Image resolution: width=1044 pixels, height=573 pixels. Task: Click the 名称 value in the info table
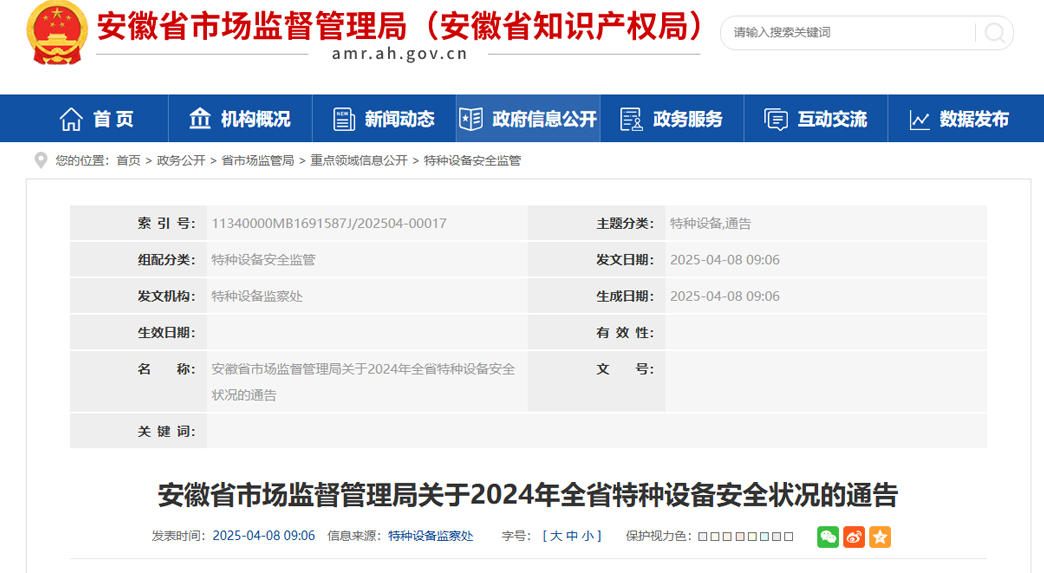364,382
